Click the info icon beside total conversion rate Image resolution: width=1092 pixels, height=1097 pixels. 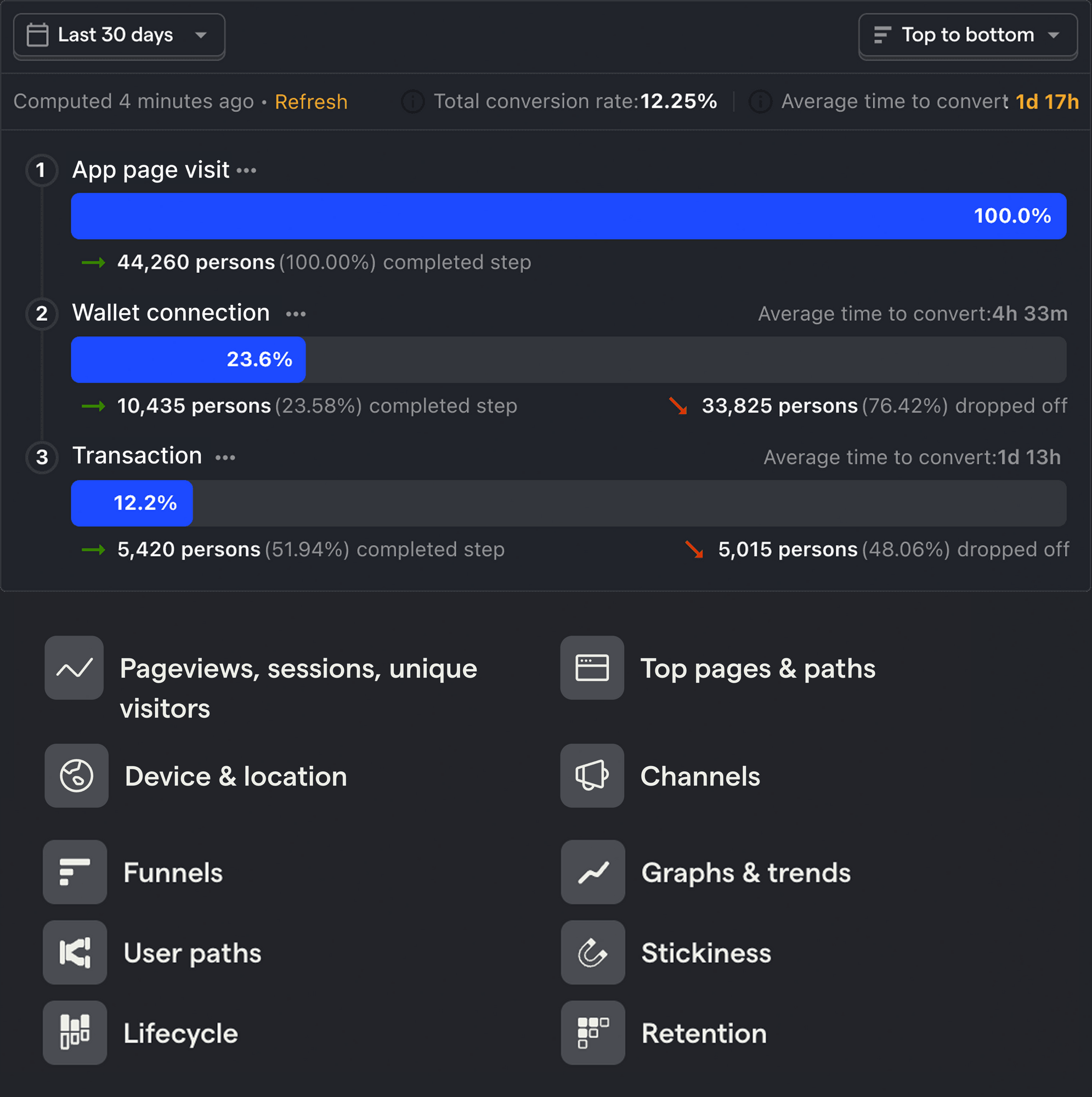412,101
